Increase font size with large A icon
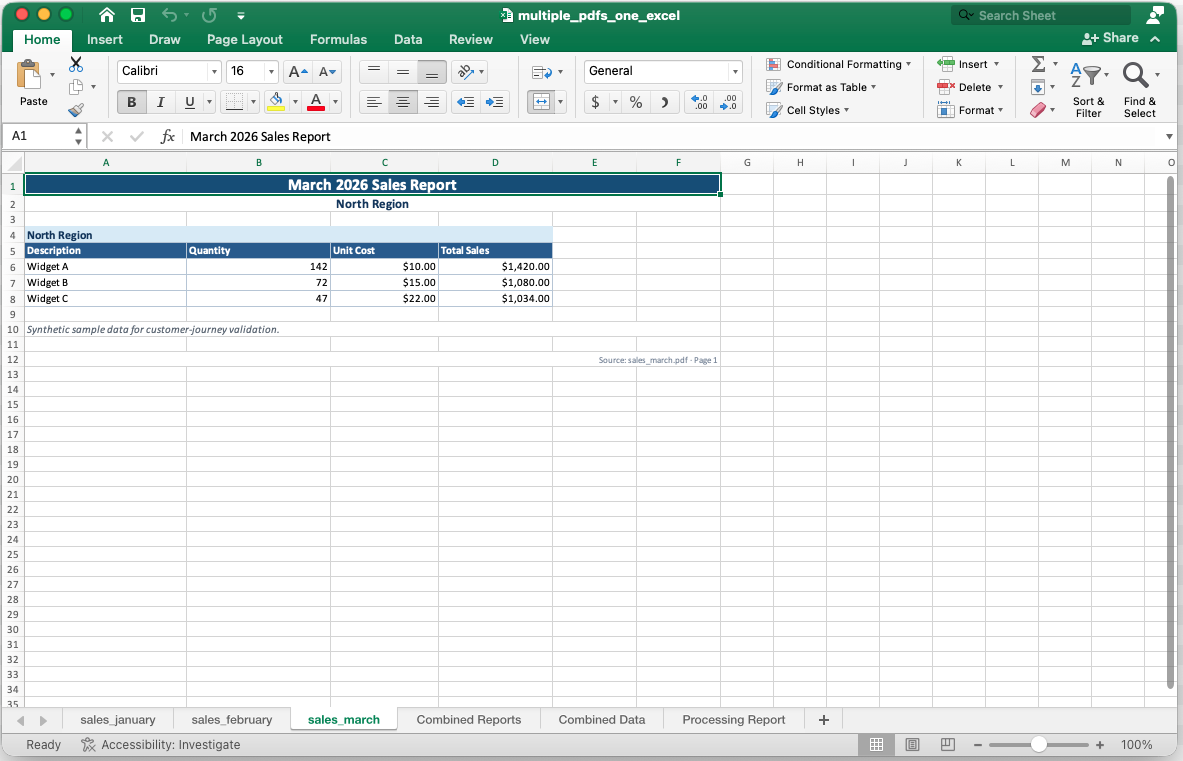This screenshot has height=761, width=1183. (298, 72)
